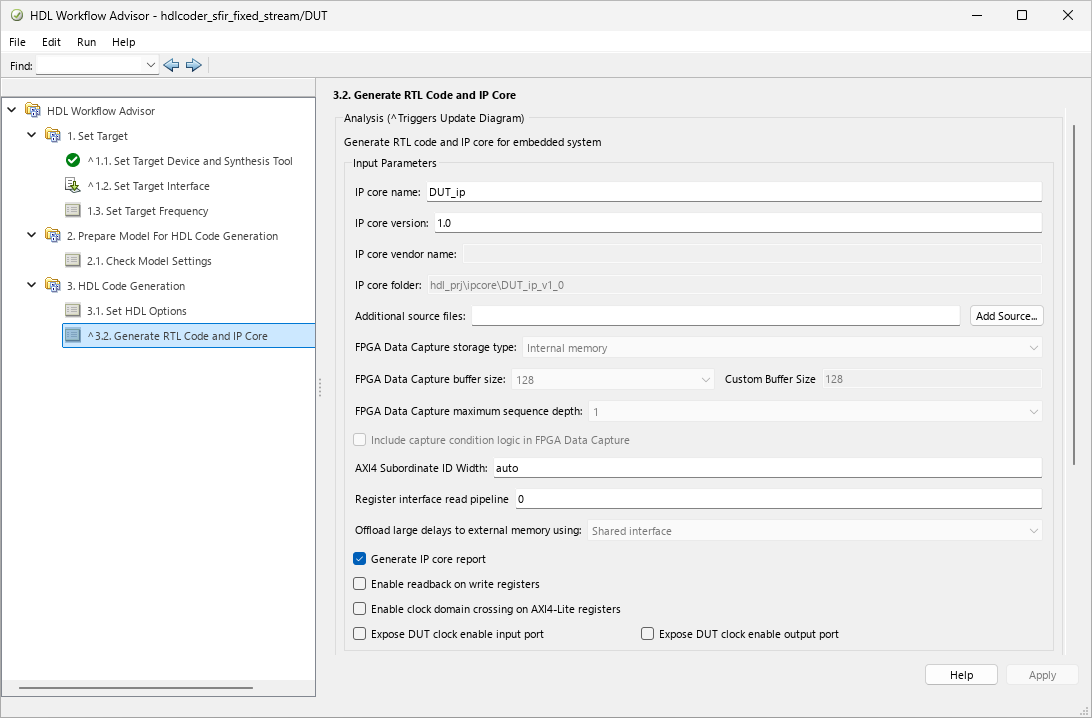Click the HDL Code Generation folder icon
The width and height of the screenshot is (1092, 718).
52,285
